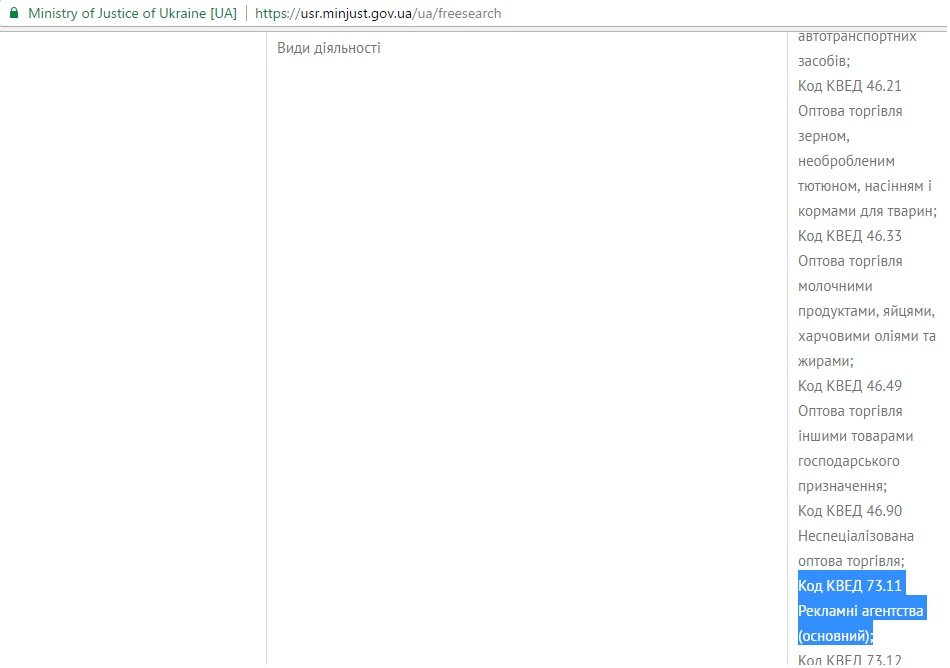Click the 'необробленим' word under code 46.21
The width and height of the screenshot is (950, 668).
(846, 161)
